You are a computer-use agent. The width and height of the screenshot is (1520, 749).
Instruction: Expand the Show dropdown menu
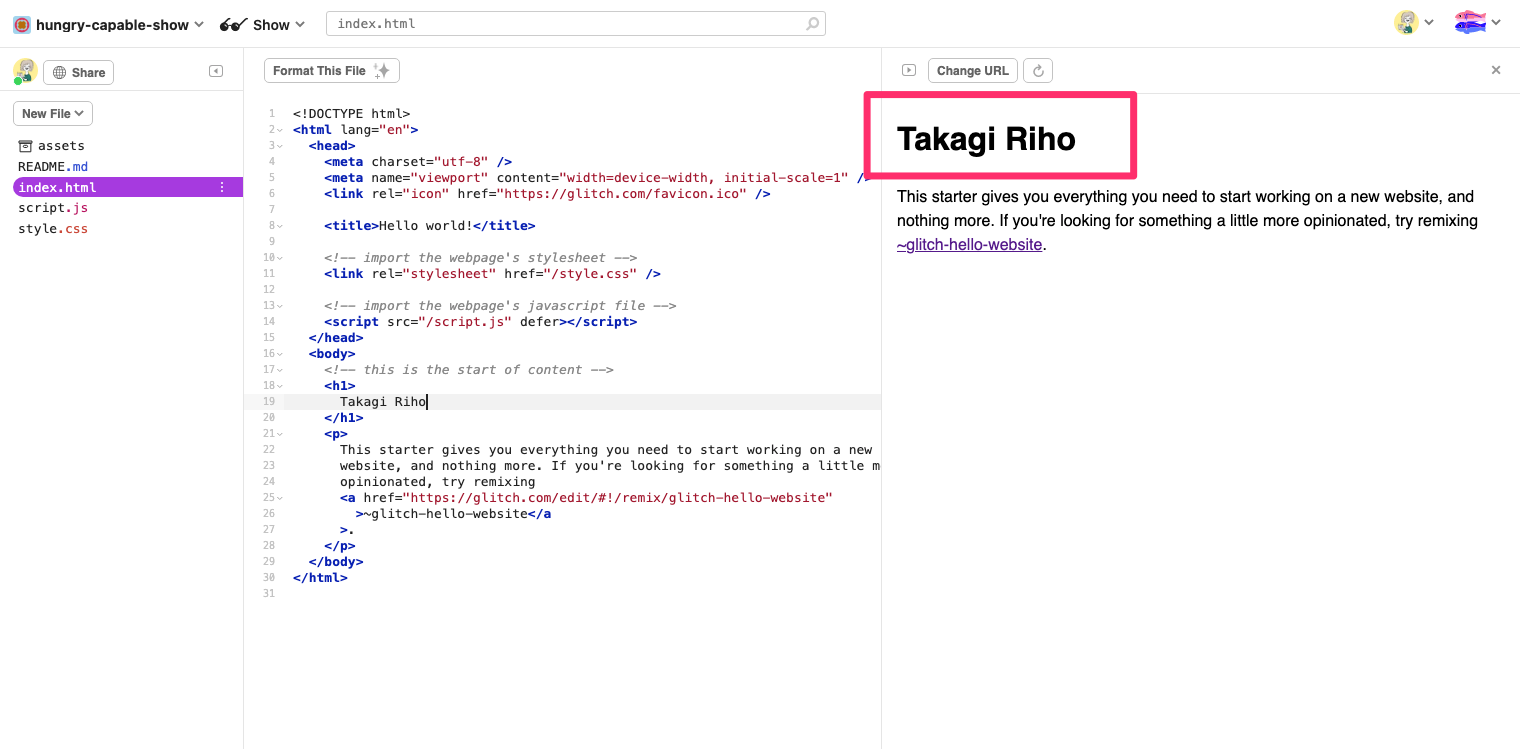coord(262,24)
